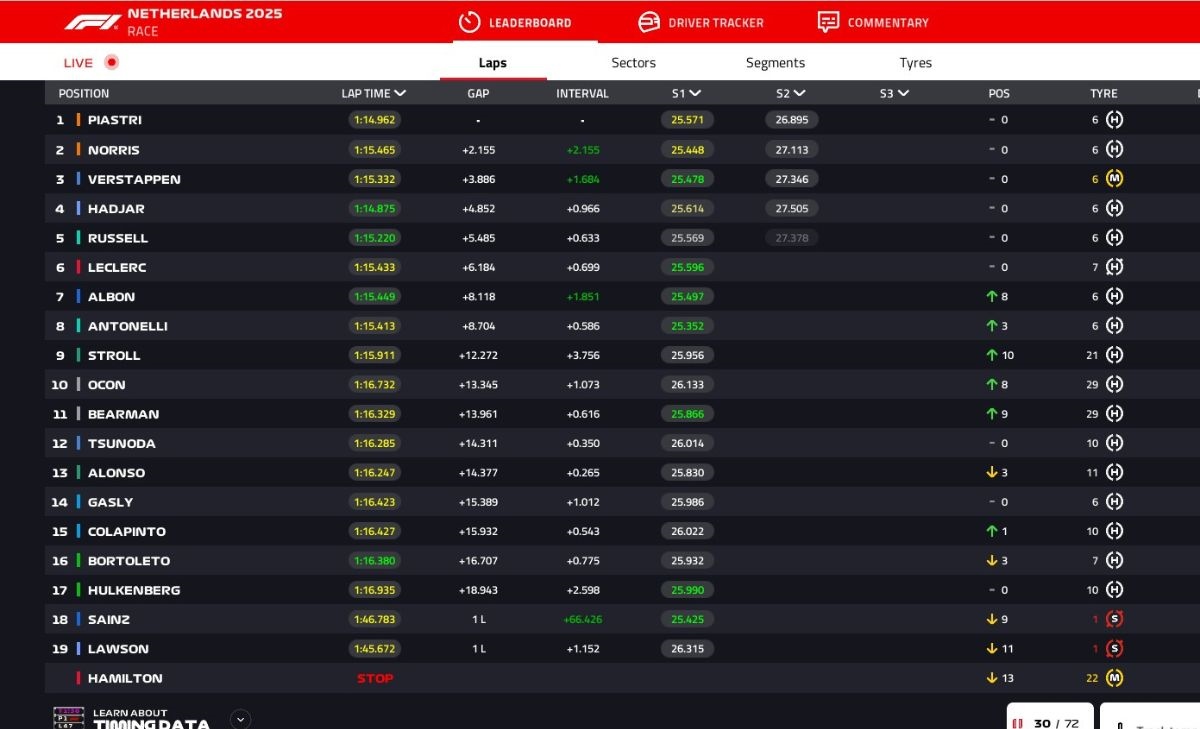
Task: Click Verstappen's medium tyre icon
Action: tap(1114, 179)
